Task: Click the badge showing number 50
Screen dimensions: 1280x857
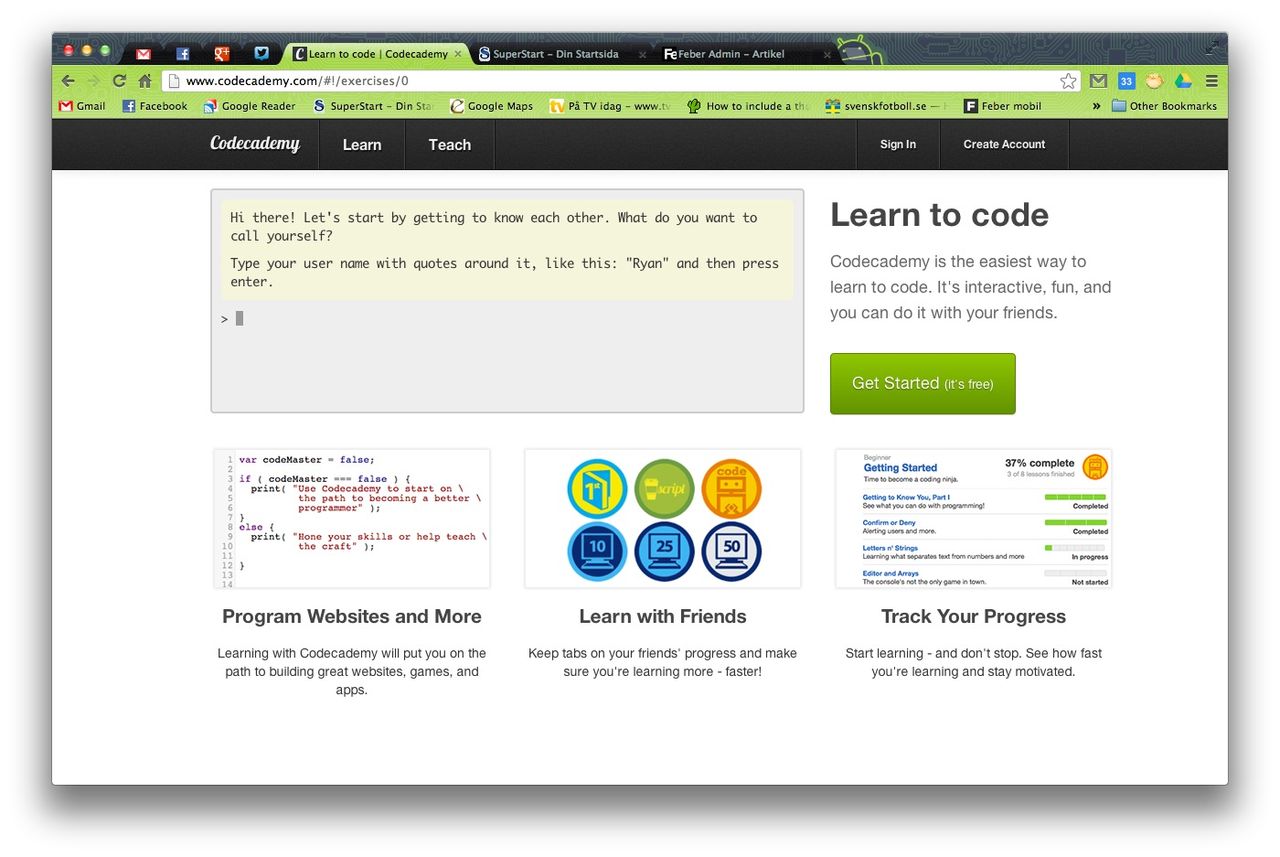Action: [x=731, y=551]
